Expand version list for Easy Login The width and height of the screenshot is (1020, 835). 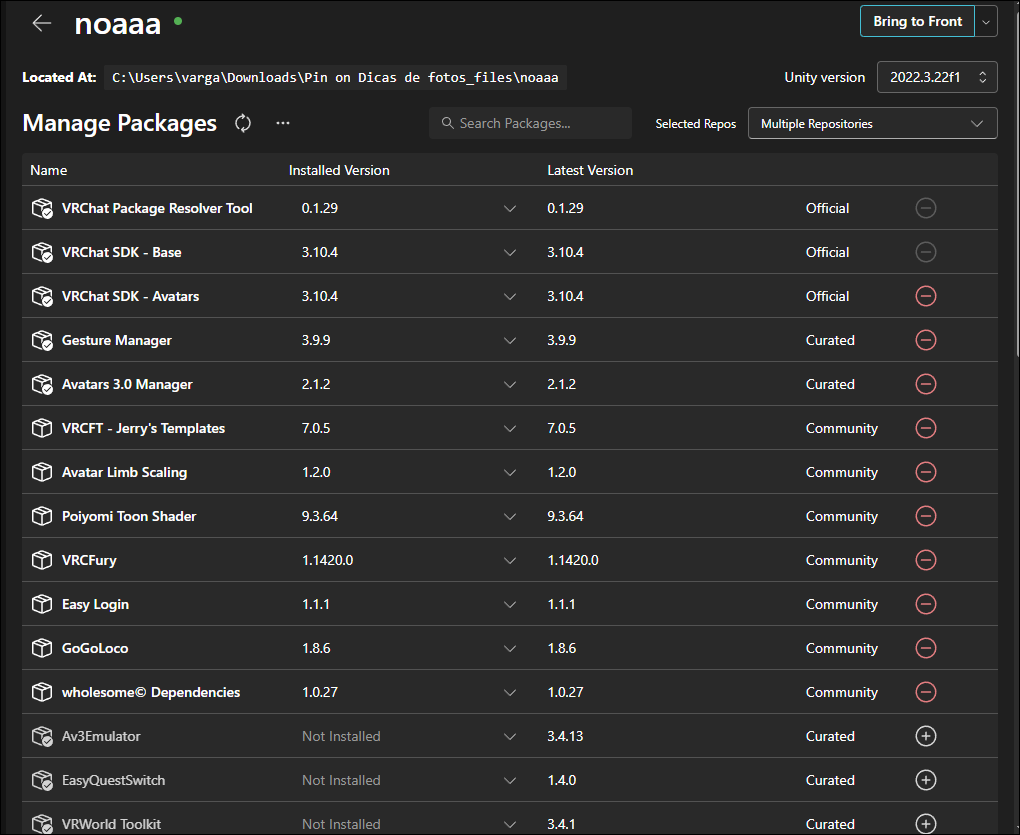(x=509, y=604)
